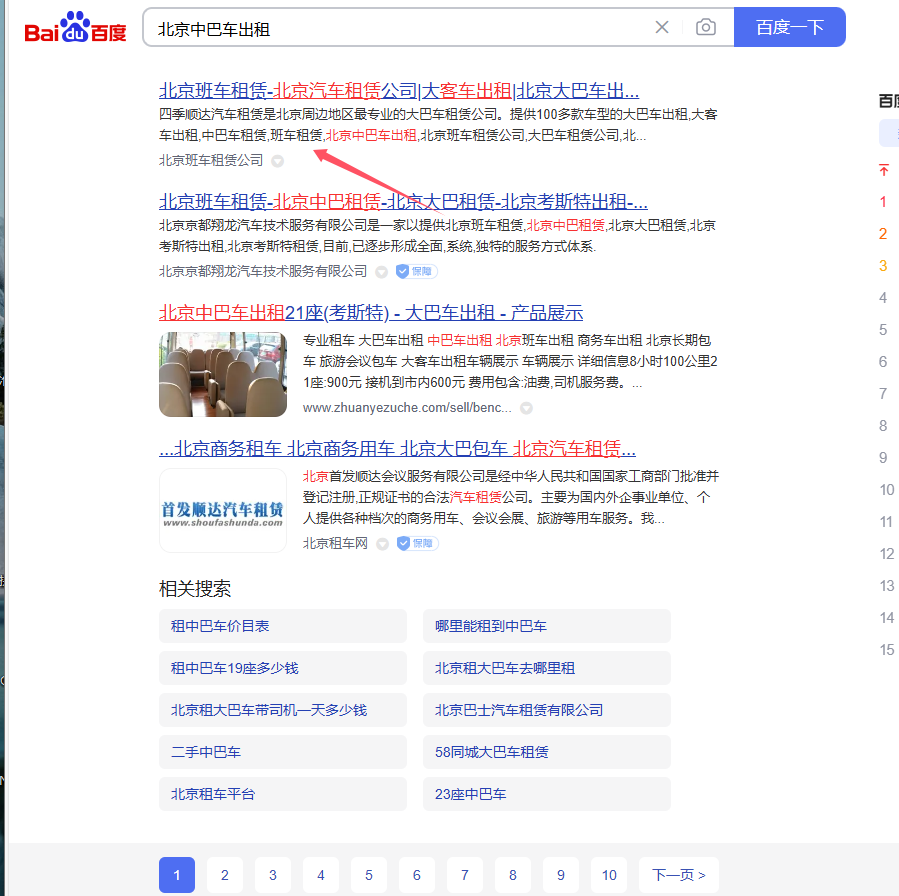This screenshot has width=899, height=896.
Task: Click the source name 北京租车网
Action: pos(335,543)
